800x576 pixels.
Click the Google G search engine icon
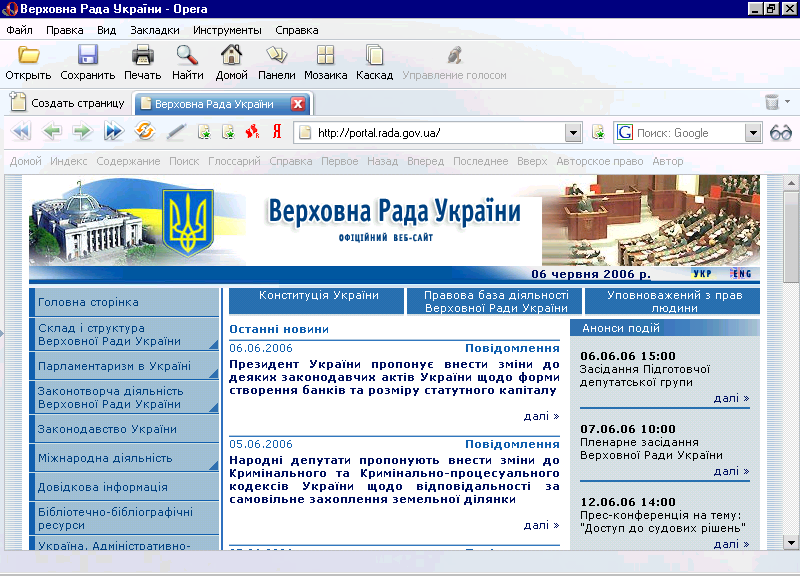[624, 133]
